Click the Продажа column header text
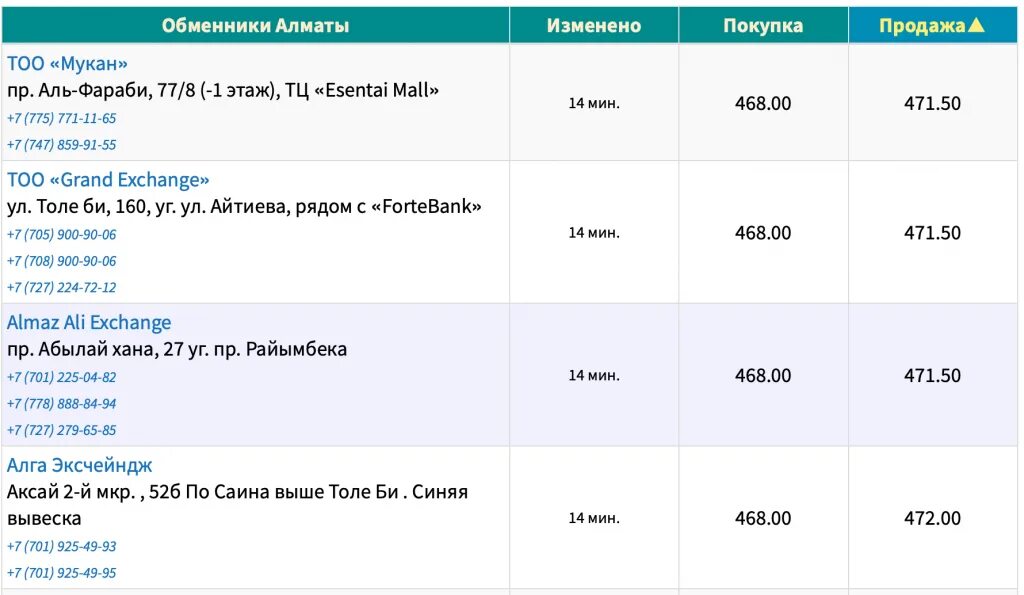Image resolution: width=1024 pixels, height=595 pixels. pos(921,25)
